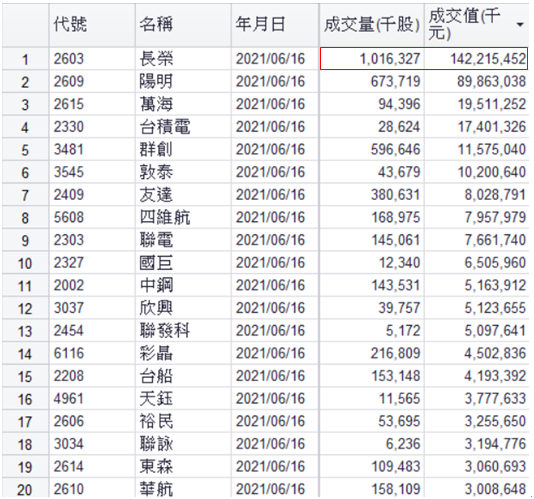Select row header number 1
The image size is (534, 499).
[x=25, y=59]
